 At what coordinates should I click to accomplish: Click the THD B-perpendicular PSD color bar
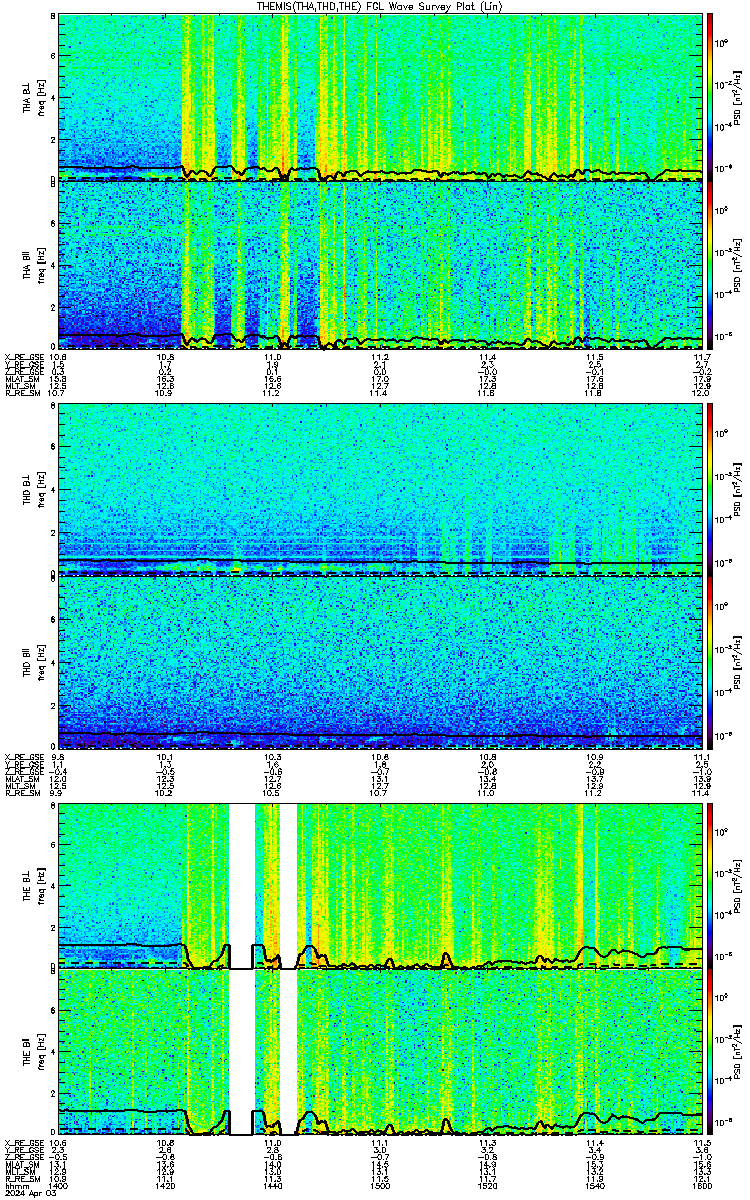(711, 490)
